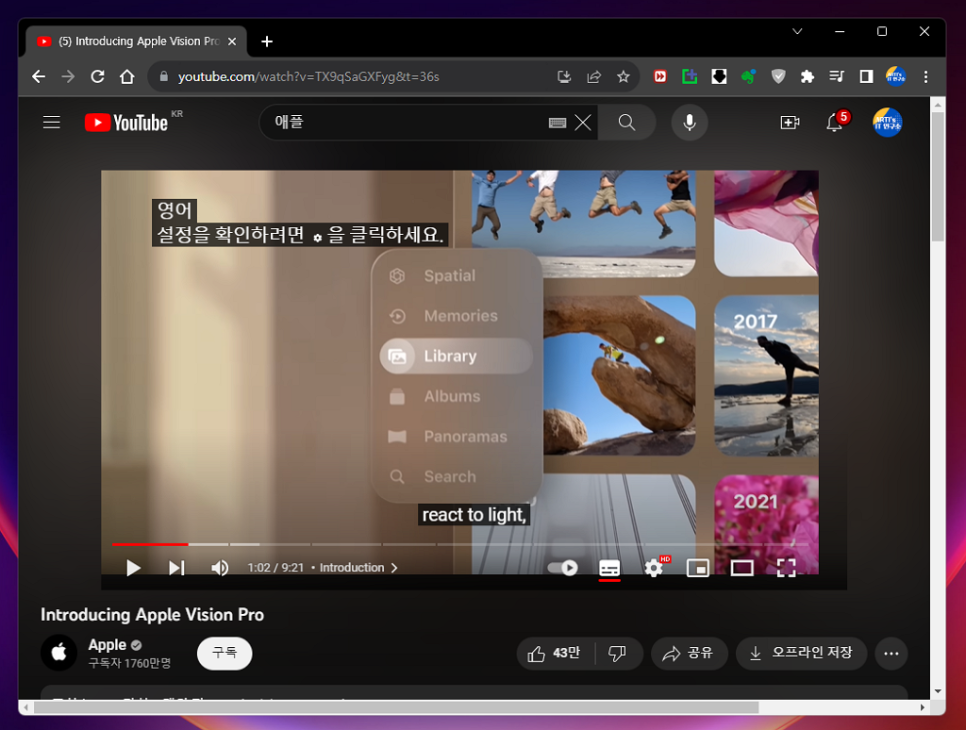This screenshot has height=730, width=966.
Task: Click the black square extension icon
Action: click(x=719, y=76)
